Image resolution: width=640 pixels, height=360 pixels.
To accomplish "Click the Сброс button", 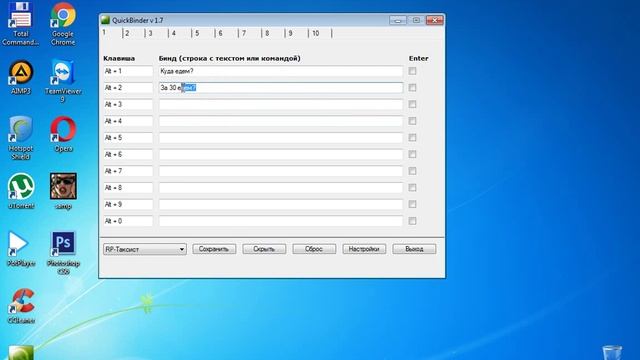I will point(314,249).
